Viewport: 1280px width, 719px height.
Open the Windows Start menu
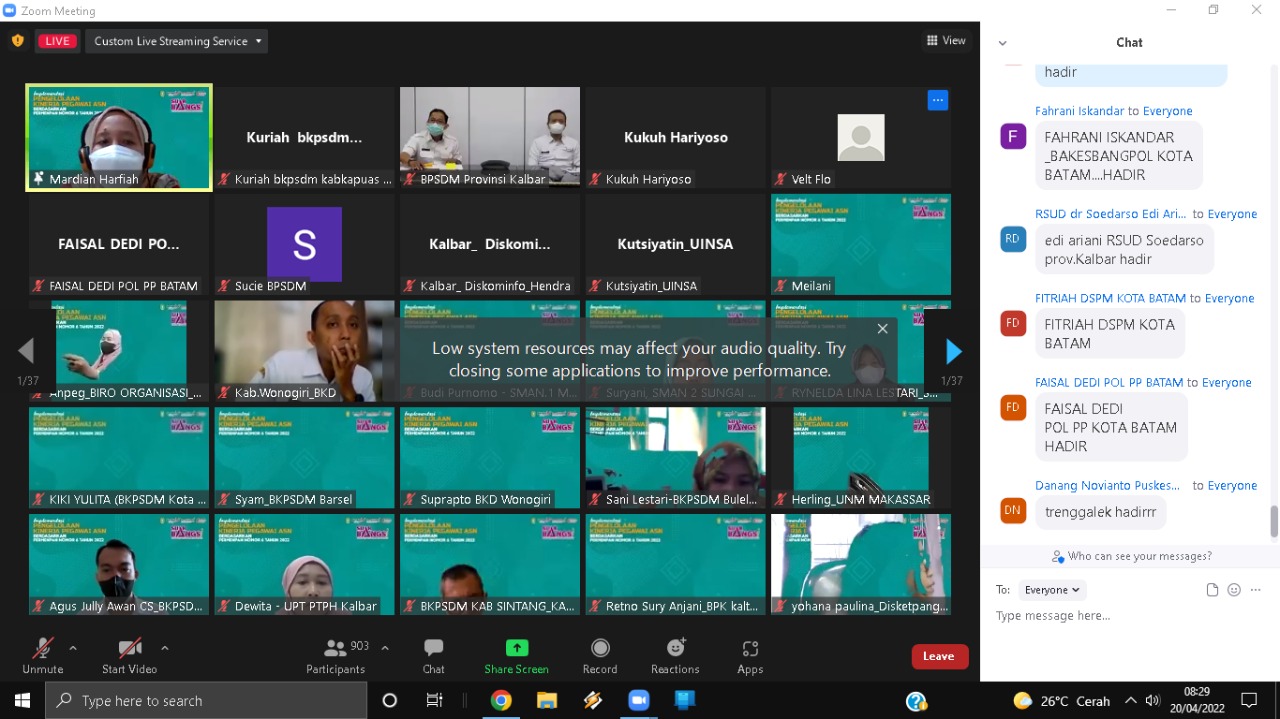(22, 700)
